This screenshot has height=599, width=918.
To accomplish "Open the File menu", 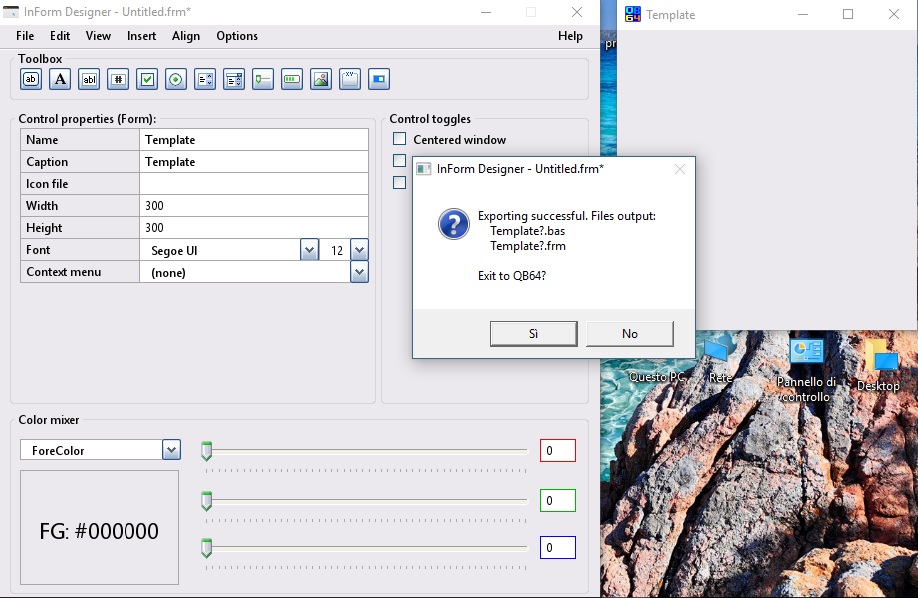I will point(25,36).
